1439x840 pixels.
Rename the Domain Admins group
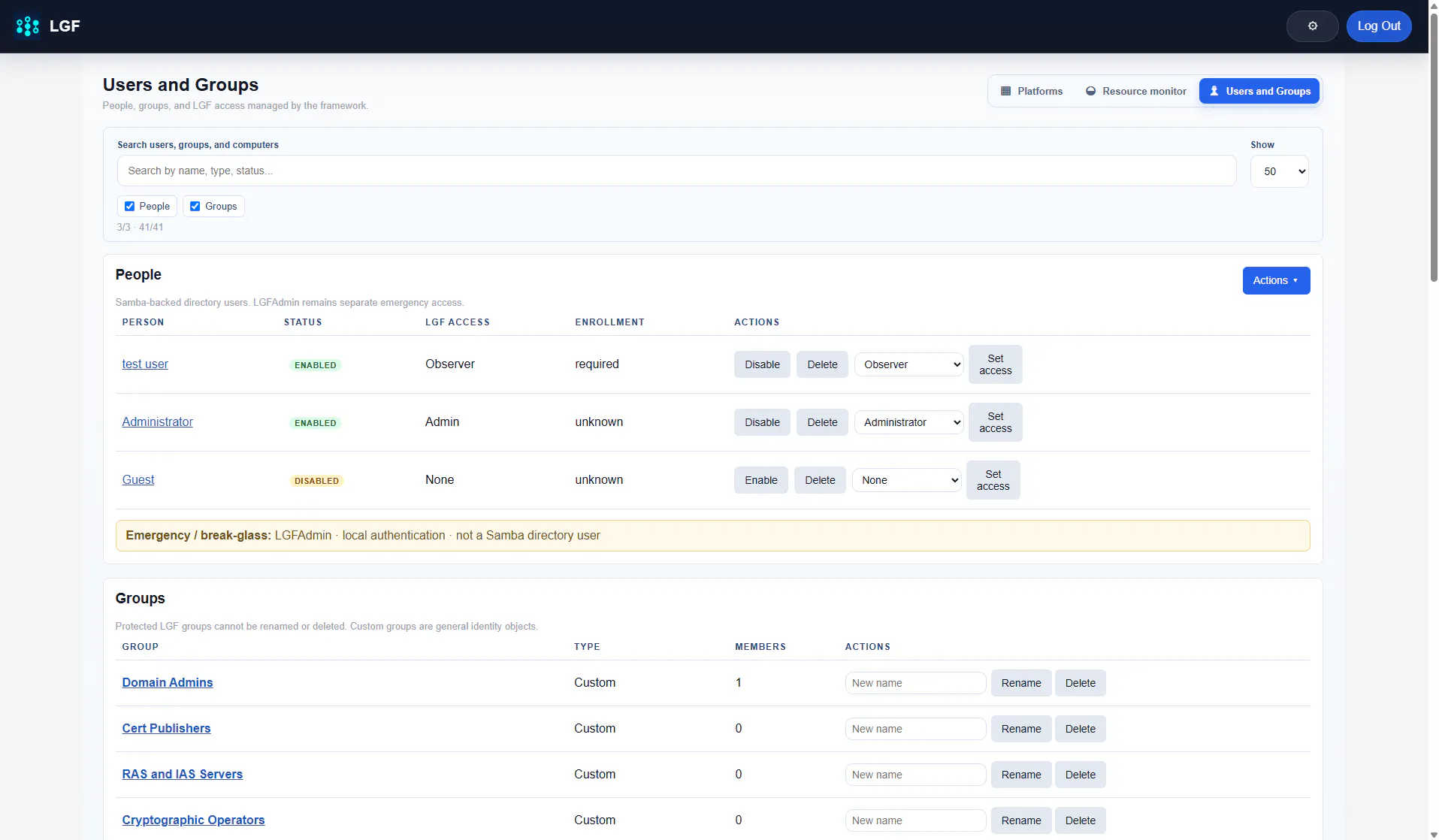pos(1021,683)
